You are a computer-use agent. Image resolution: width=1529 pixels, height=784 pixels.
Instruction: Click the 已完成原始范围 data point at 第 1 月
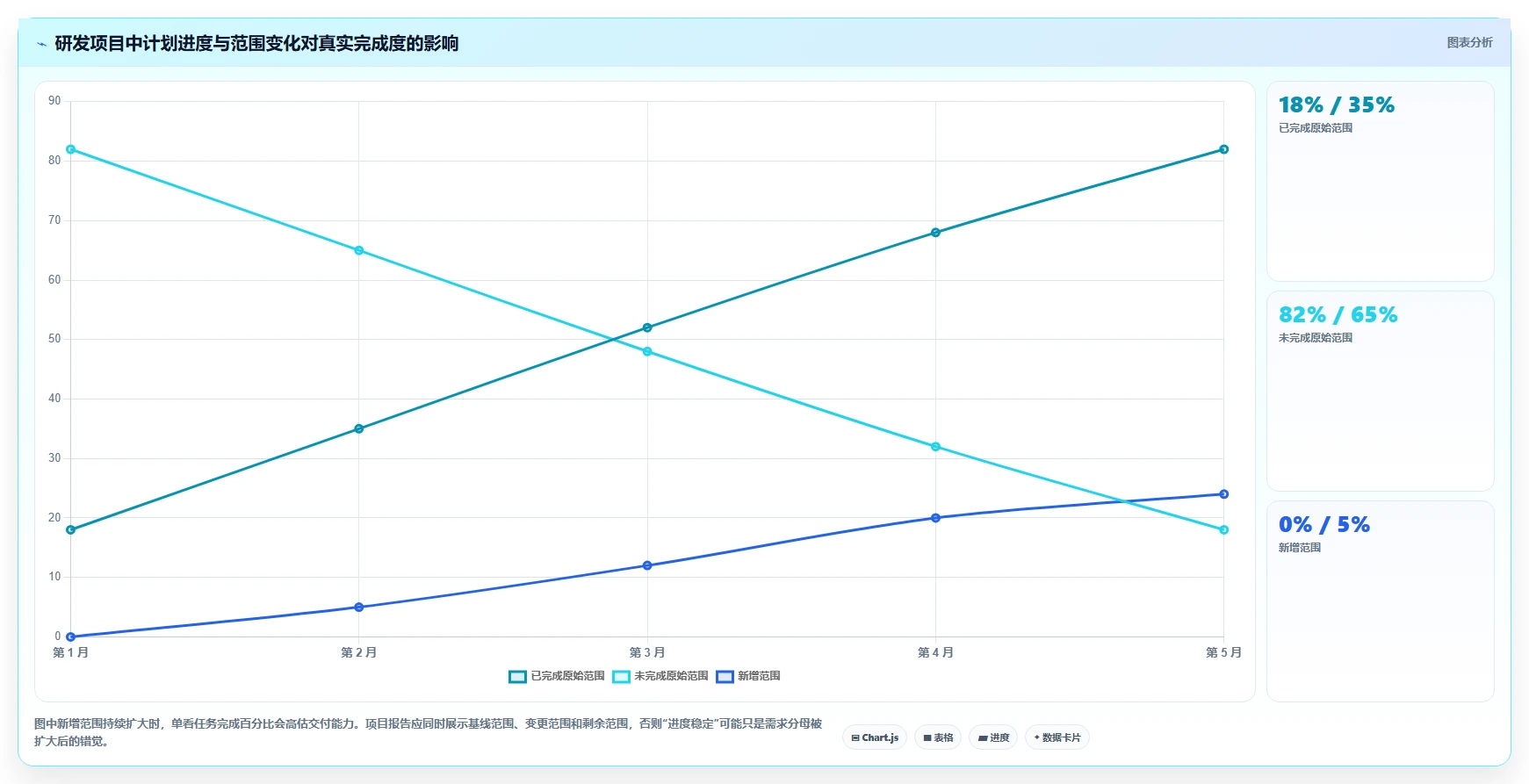click(x=70, y=529)
